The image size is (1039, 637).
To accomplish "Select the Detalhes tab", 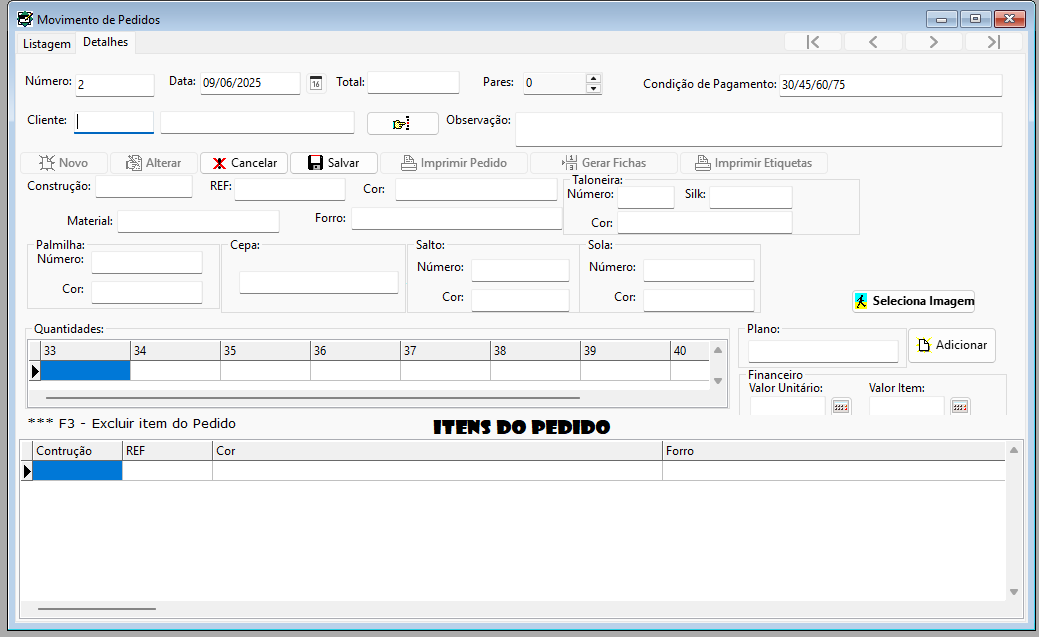I will pyautogui.click(x=104, y=42).
